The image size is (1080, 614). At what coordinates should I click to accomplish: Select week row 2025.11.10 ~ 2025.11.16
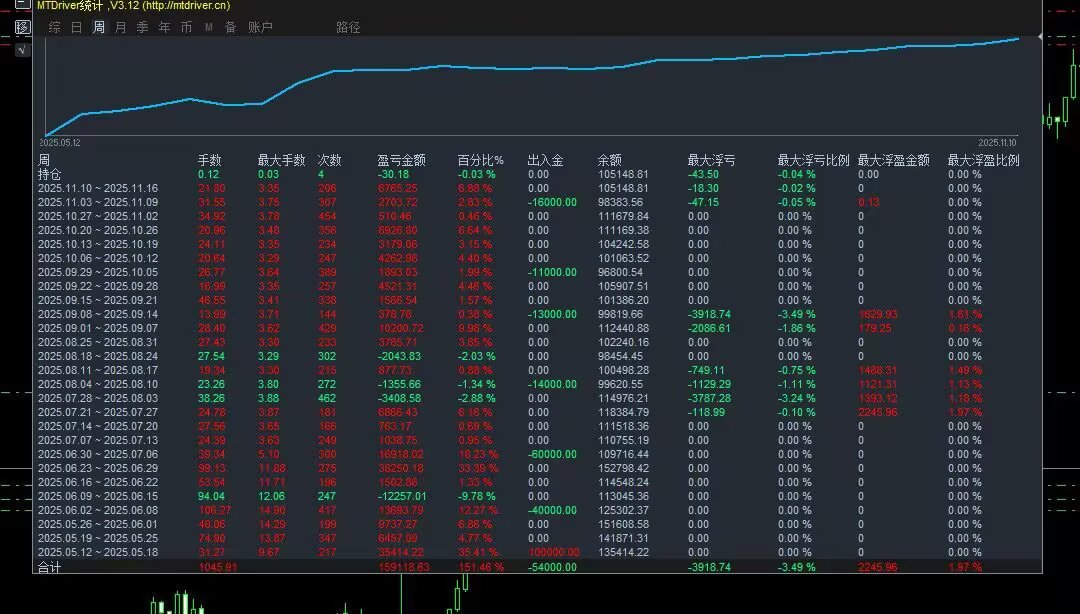tap(98, 188)
